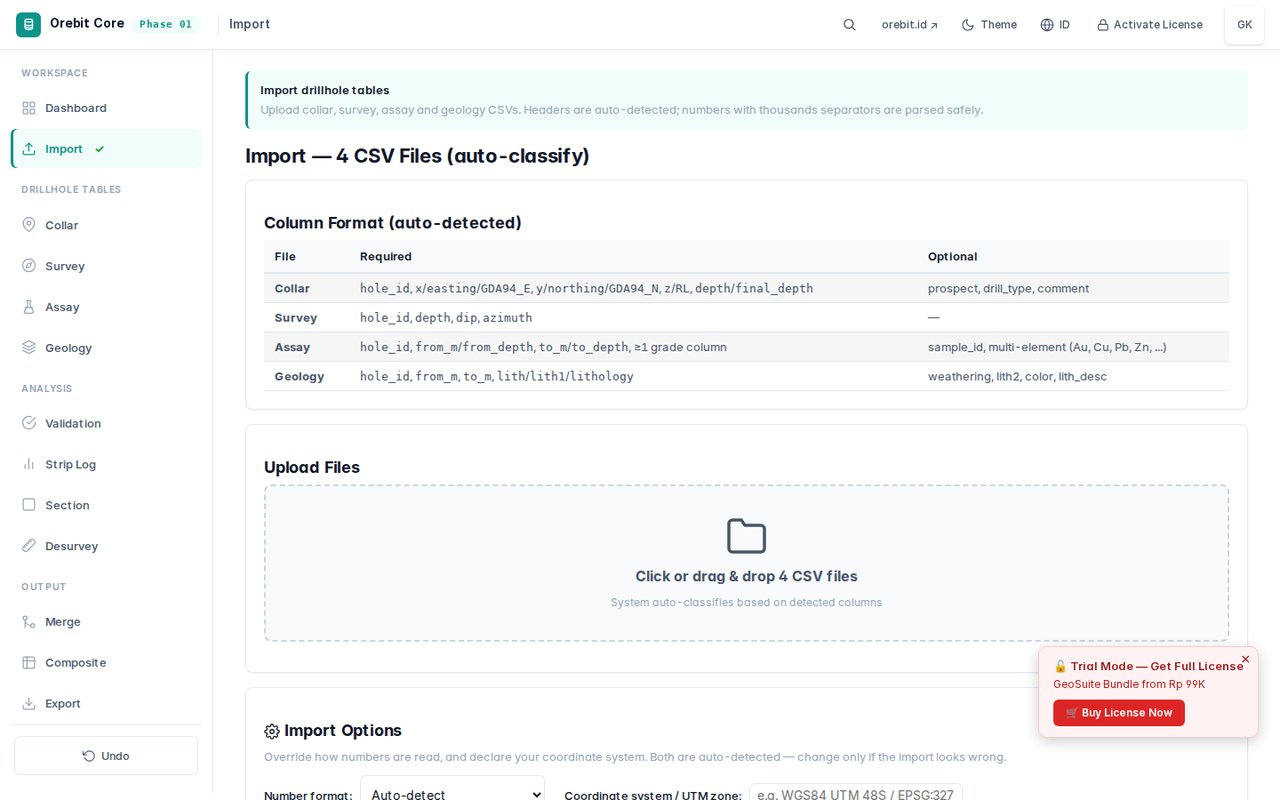Image resolution: width=1280 pixels, height=800 pixels.
Task: Go to the Collar table
Action: 106,225
